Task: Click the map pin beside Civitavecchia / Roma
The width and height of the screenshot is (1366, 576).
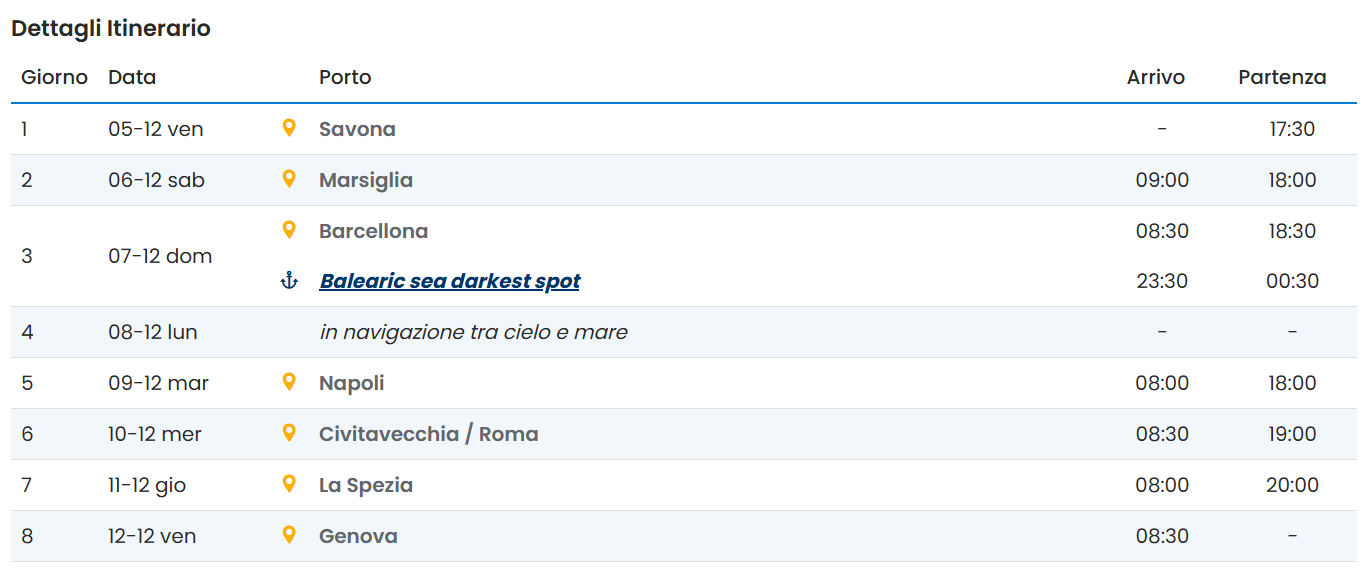Action: point(289,433)
